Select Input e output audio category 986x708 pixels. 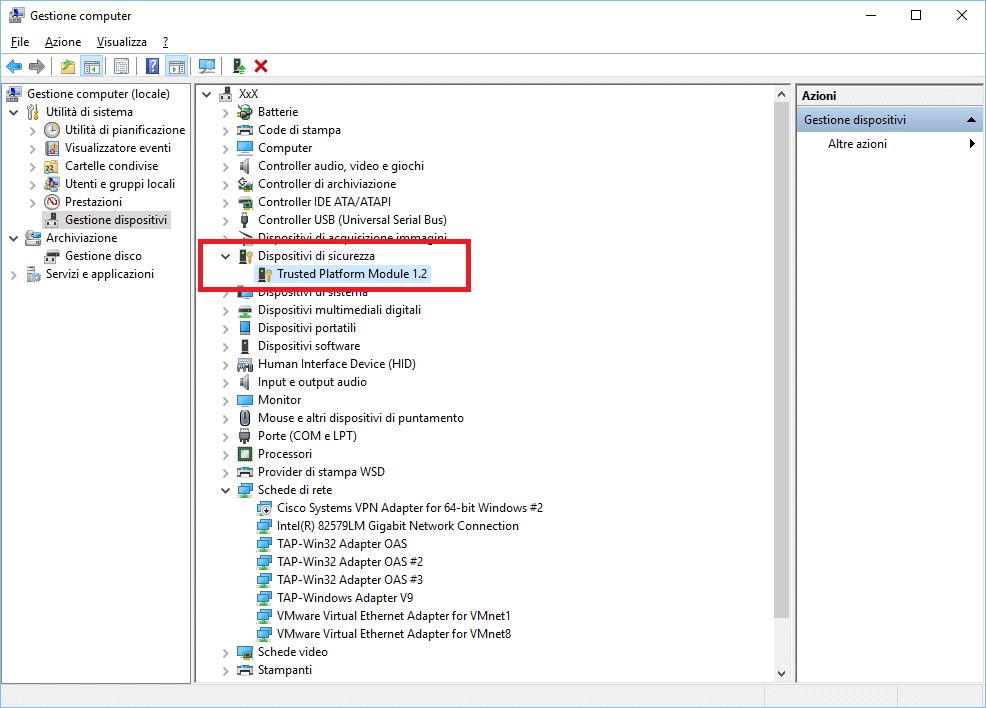point(312,382)
